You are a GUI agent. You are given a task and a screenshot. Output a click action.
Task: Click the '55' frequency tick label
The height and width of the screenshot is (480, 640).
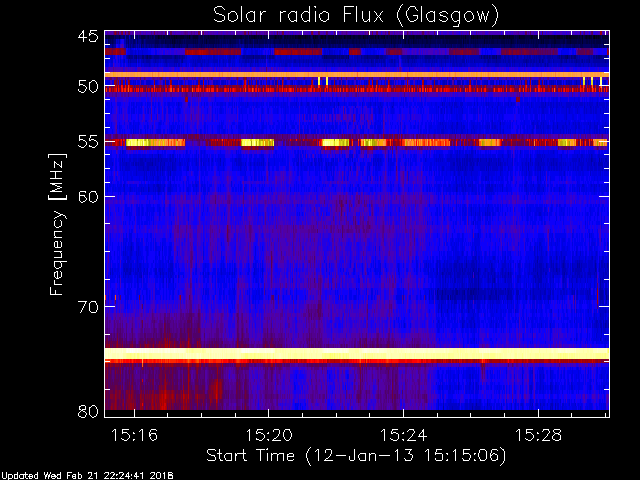coord(88,142)
